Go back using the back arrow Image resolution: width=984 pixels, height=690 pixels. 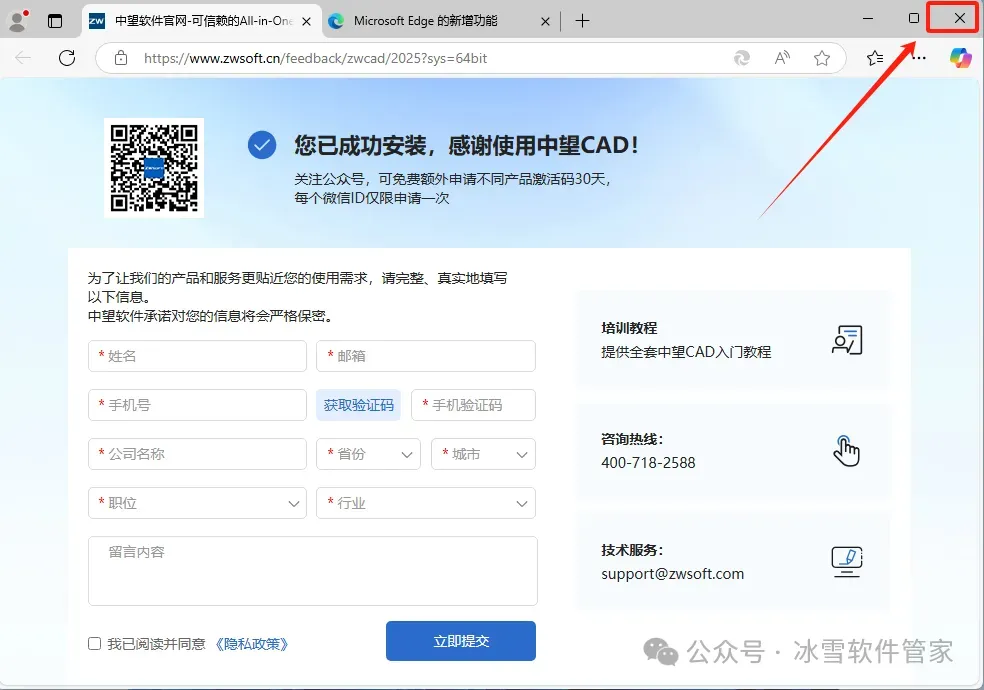click(23, 58)
